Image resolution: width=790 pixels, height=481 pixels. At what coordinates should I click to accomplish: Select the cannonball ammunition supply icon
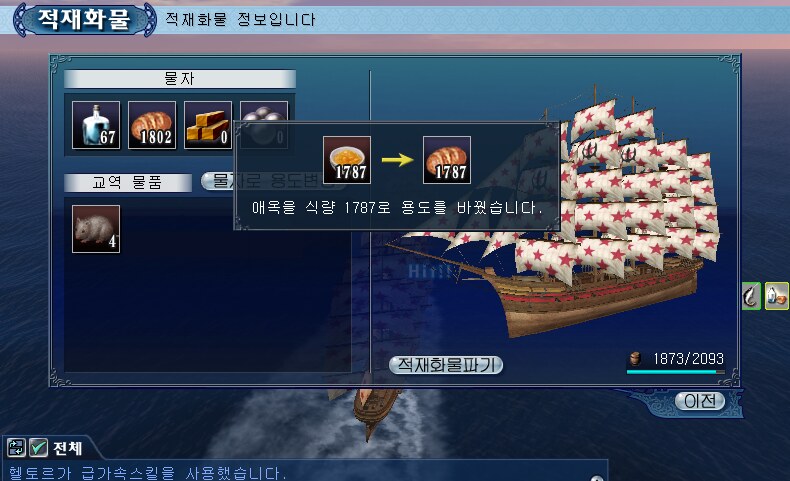click(264, 125)
